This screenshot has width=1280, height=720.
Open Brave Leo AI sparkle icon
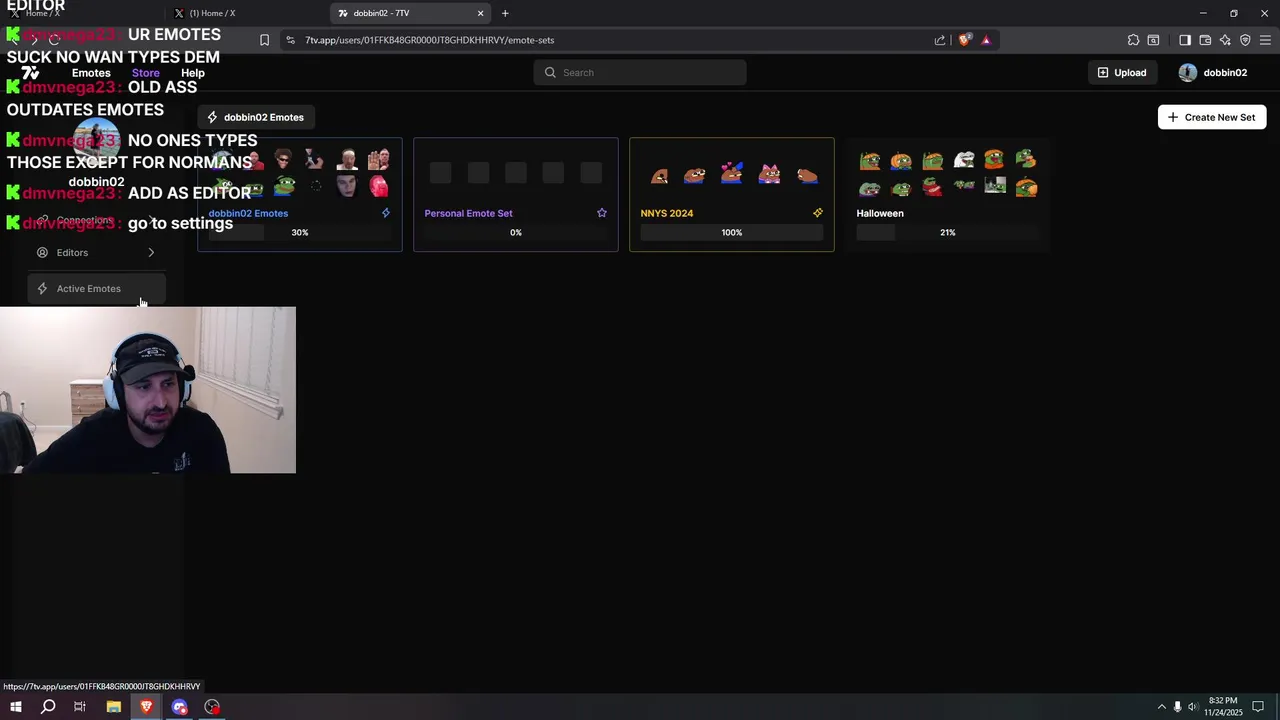1225,40
